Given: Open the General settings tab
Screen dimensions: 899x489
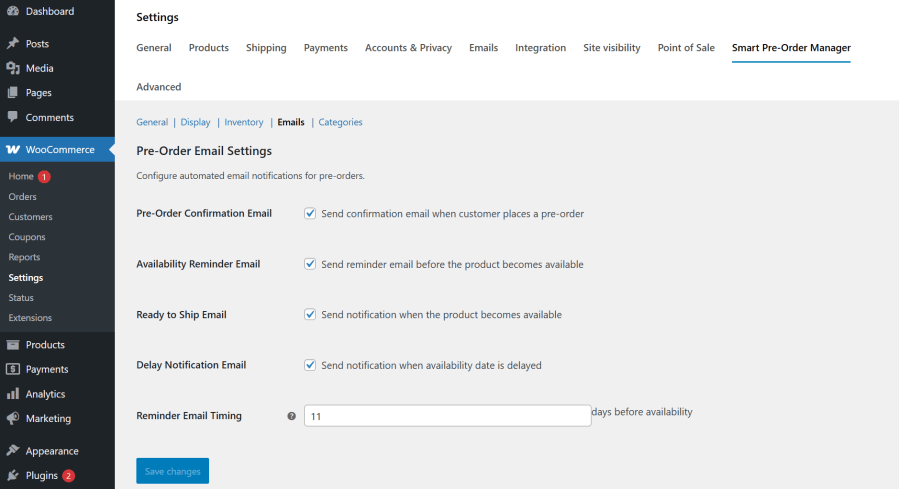Looking at the screenshot, I should click(x=154, y=48).
